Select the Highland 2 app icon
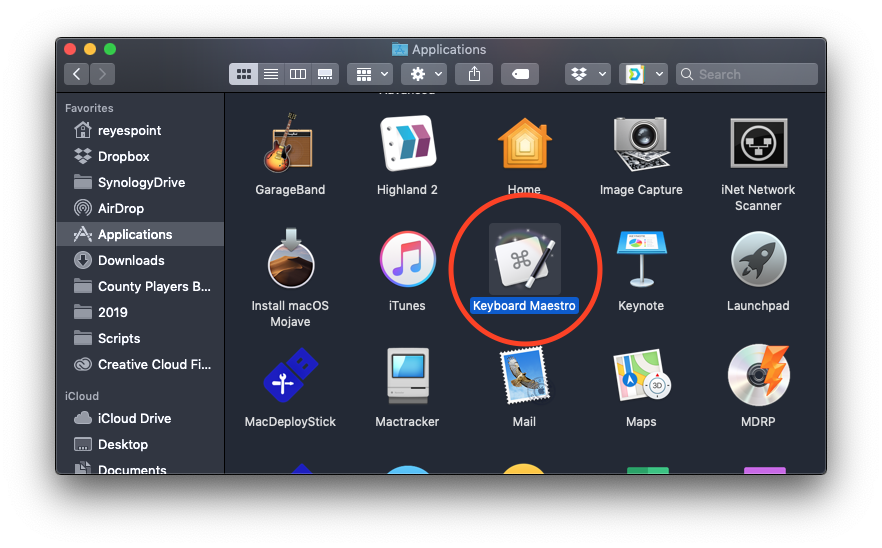 coord(407,143)
